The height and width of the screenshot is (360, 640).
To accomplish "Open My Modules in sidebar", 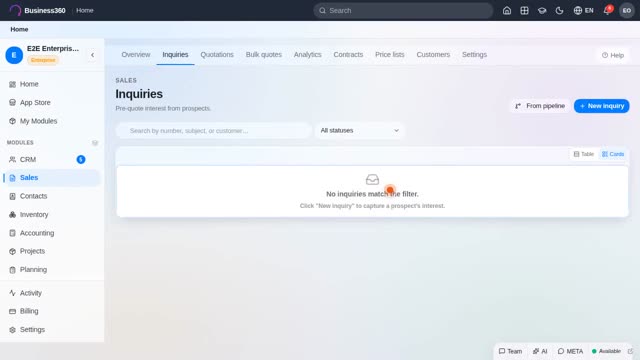I will (52, 121).
